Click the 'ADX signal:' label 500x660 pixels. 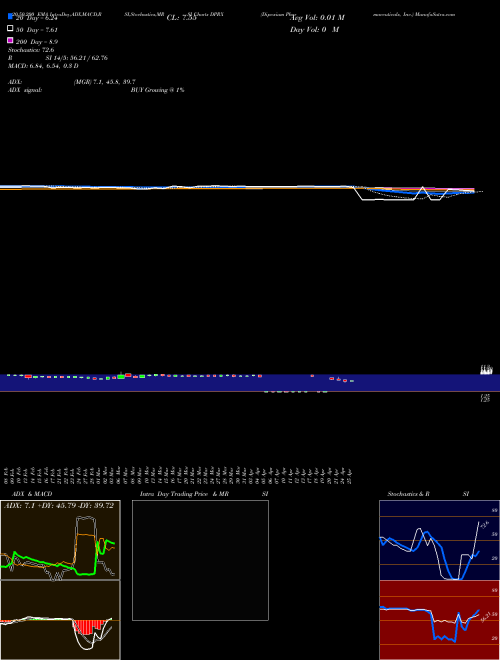25,90
